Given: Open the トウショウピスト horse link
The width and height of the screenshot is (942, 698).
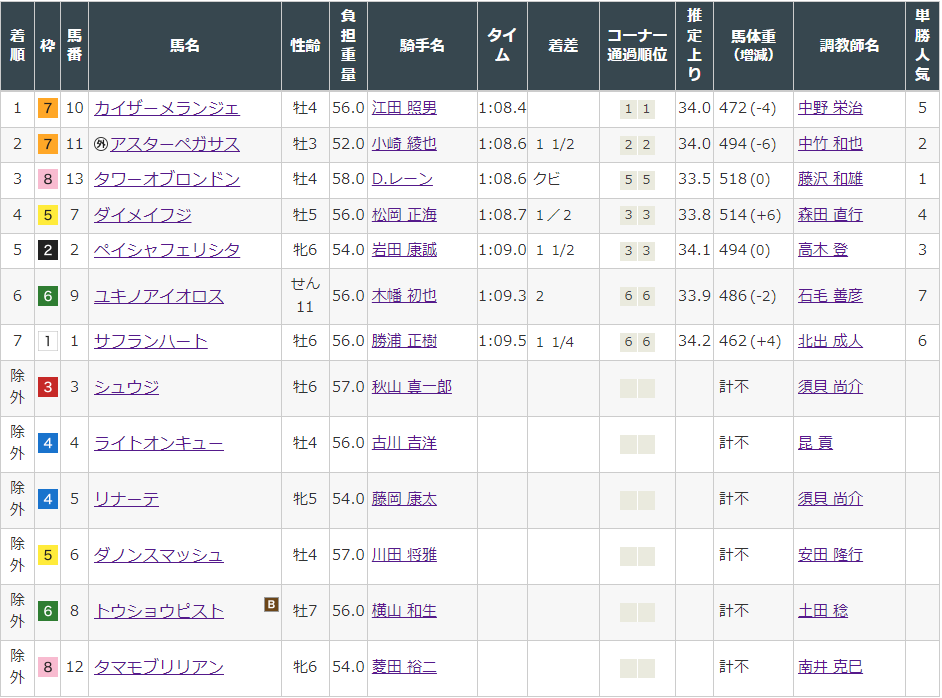Looking at the screenshot, I should (x=159, y=611).
